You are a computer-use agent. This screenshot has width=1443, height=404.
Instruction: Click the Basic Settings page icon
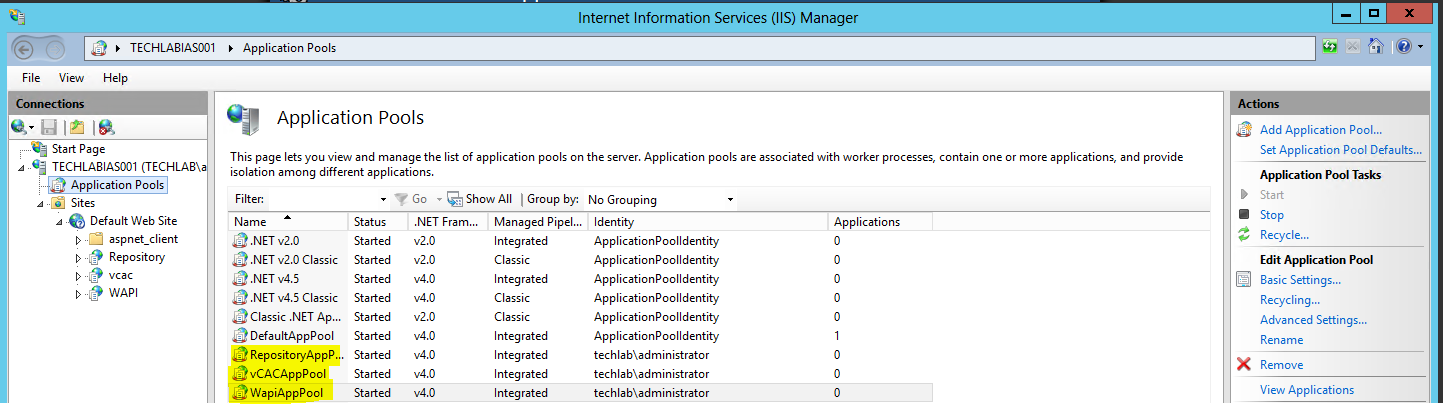(x=1244, y=279)
